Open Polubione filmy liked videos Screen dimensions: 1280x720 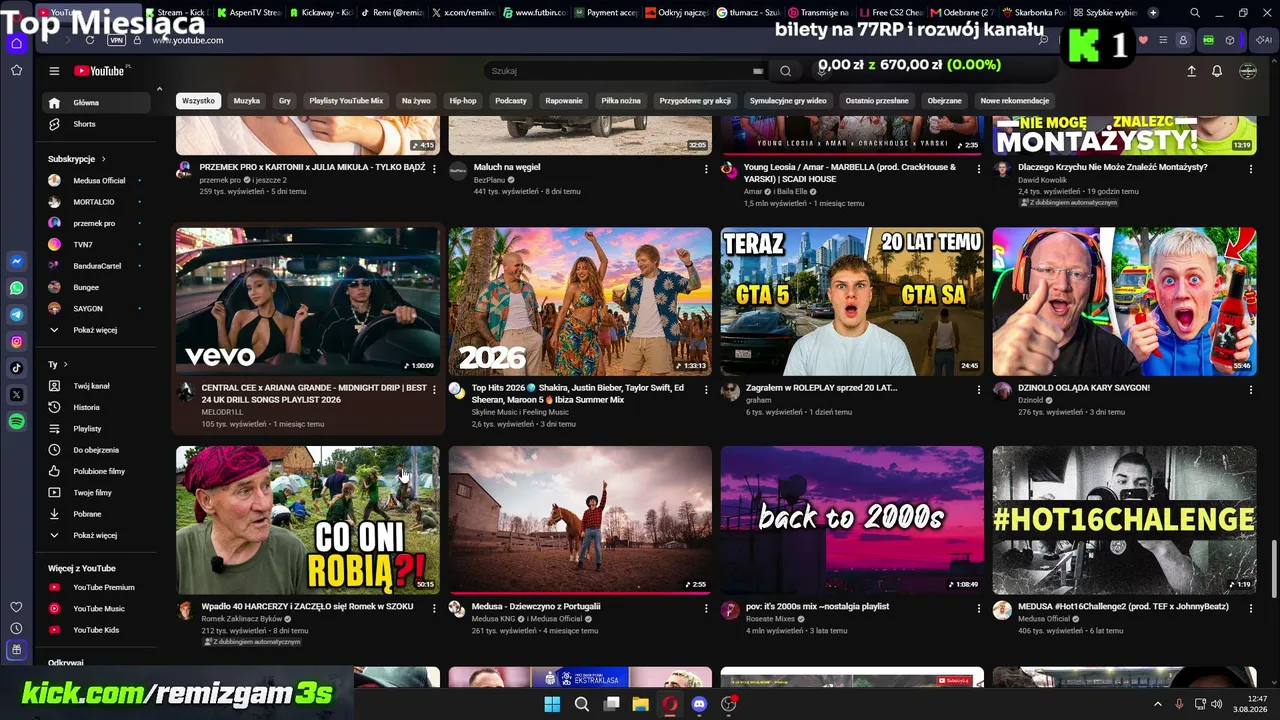tap(99, 471)
